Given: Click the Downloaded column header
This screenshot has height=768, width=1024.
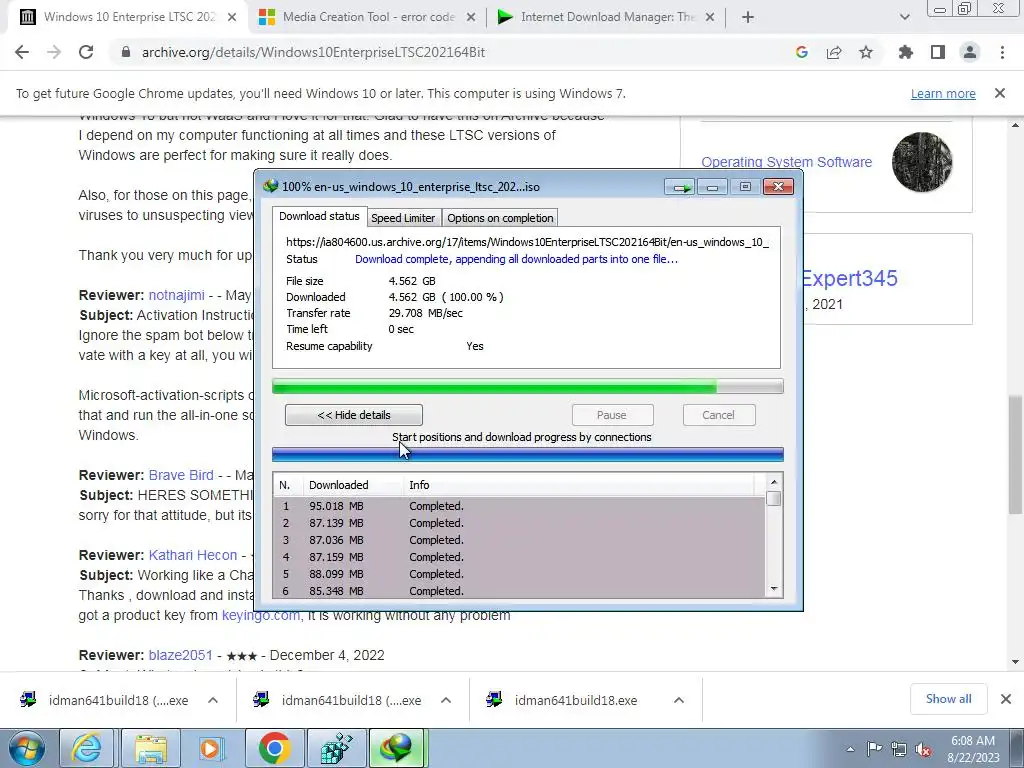Looking at the screenshot, I should [x=353, y=485].
